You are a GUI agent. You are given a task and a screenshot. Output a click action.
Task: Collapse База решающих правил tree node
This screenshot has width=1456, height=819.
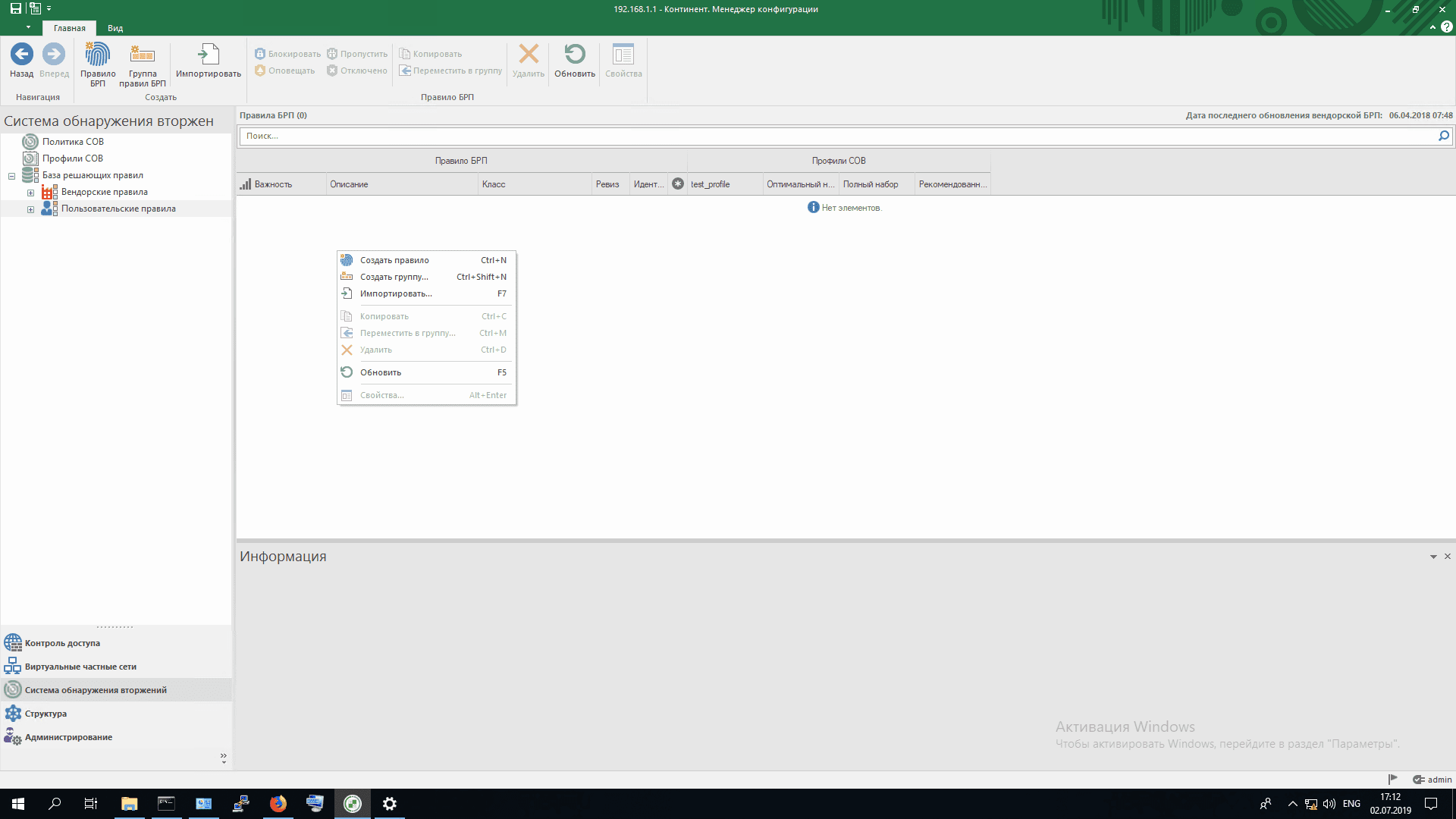pyautogui.click(x=12, y=176)
